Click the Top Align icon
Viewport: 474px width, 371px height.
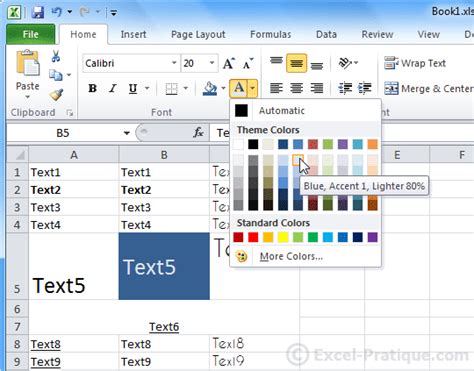tap(276, 61)
